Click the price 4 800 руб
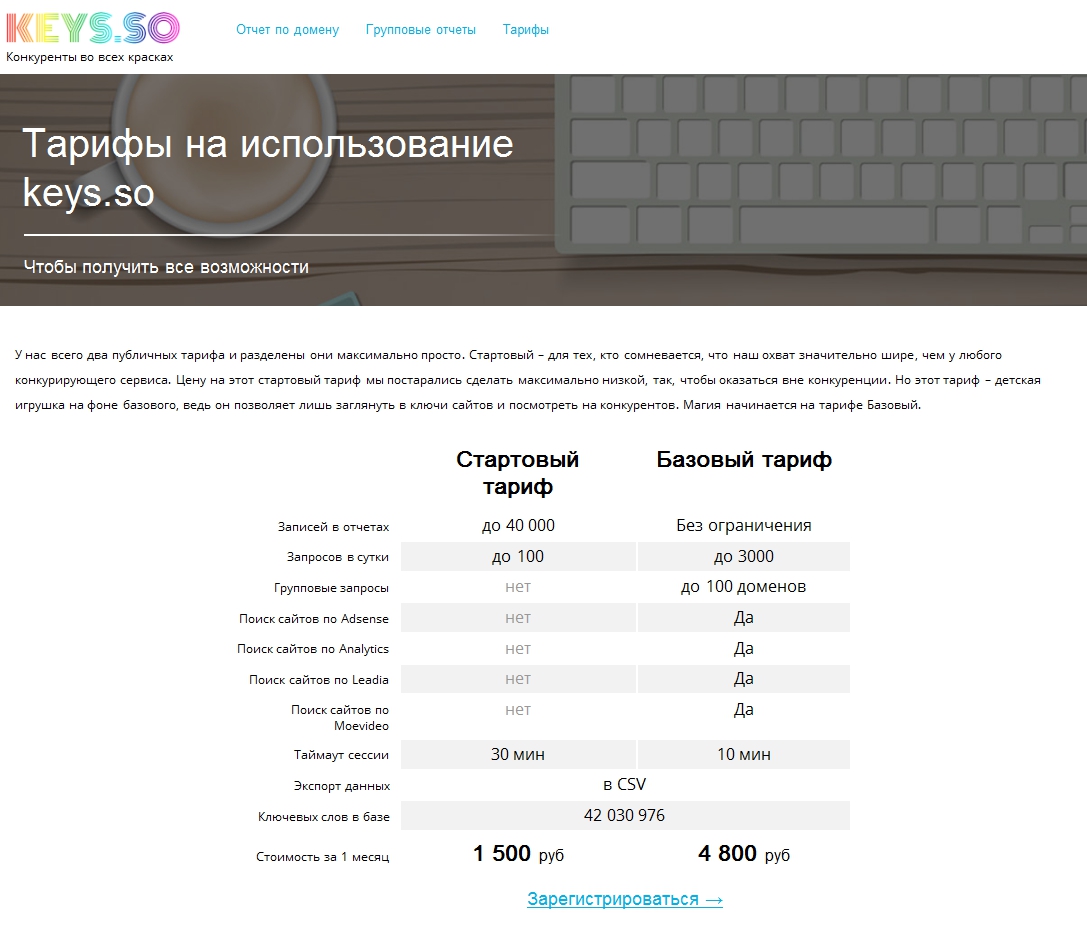Viewport: 1087px width, 933px height. pyautogui.click(x=744, y=853)
